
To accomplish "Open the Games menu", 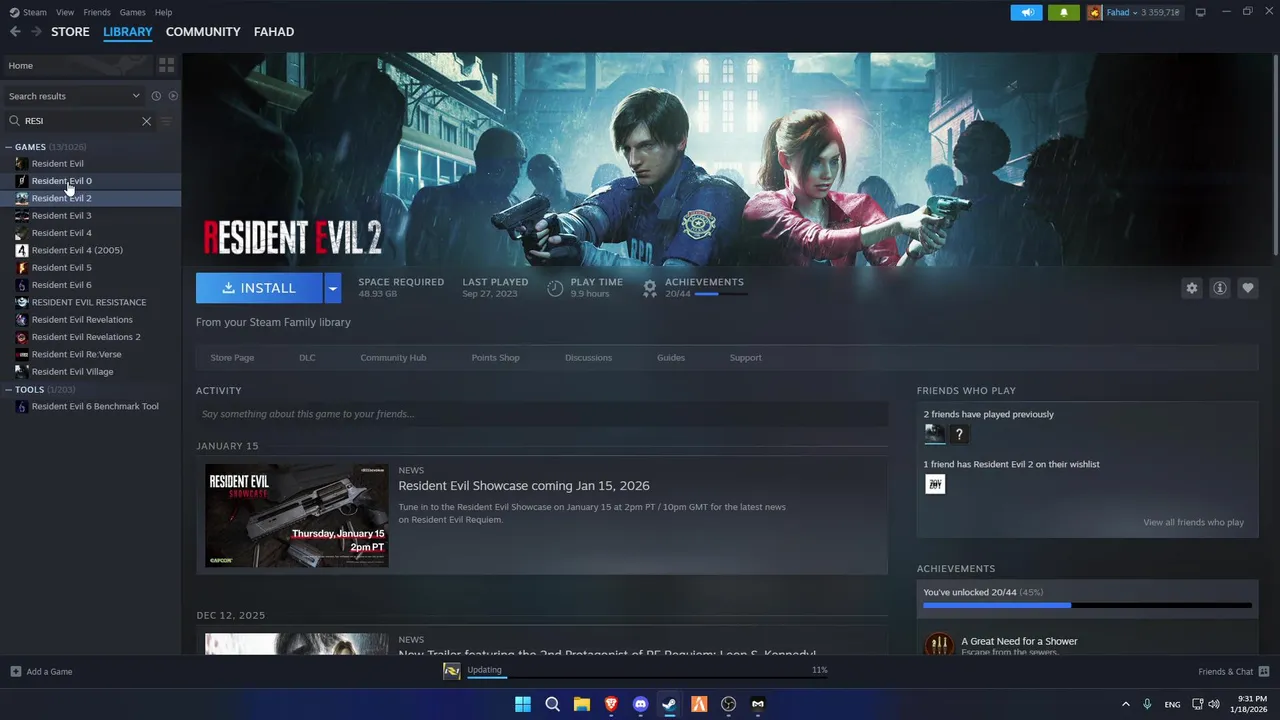I will 132,12.
